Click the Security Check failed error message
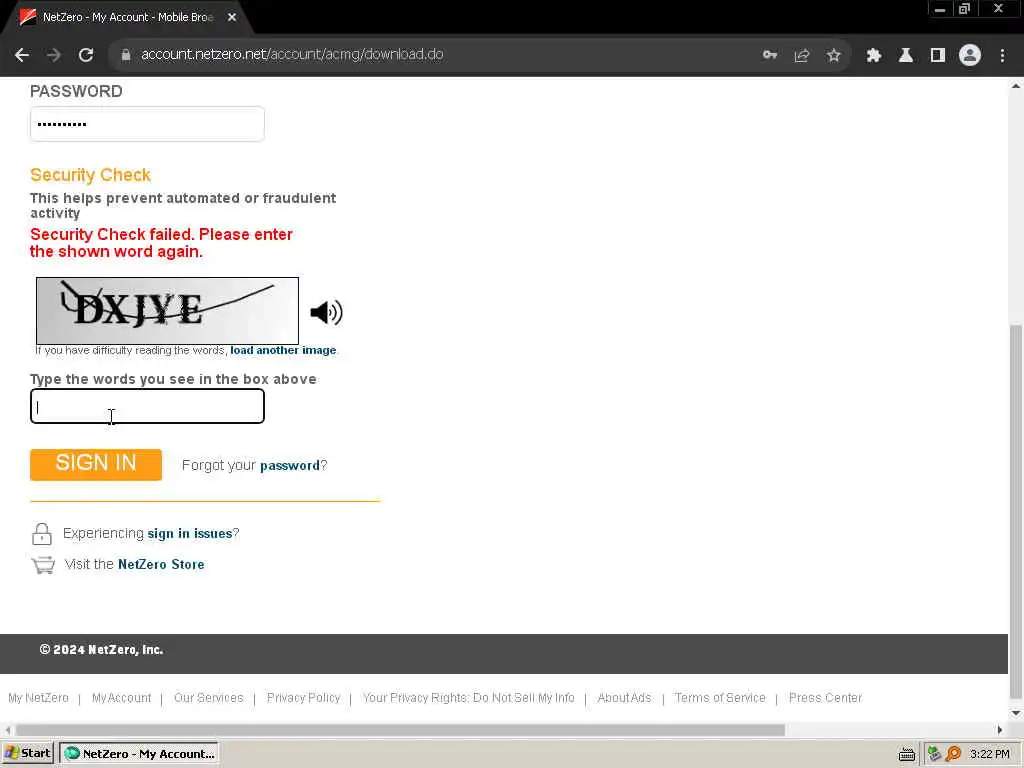This screenshot has width=1024, height=768. (161, 243)
